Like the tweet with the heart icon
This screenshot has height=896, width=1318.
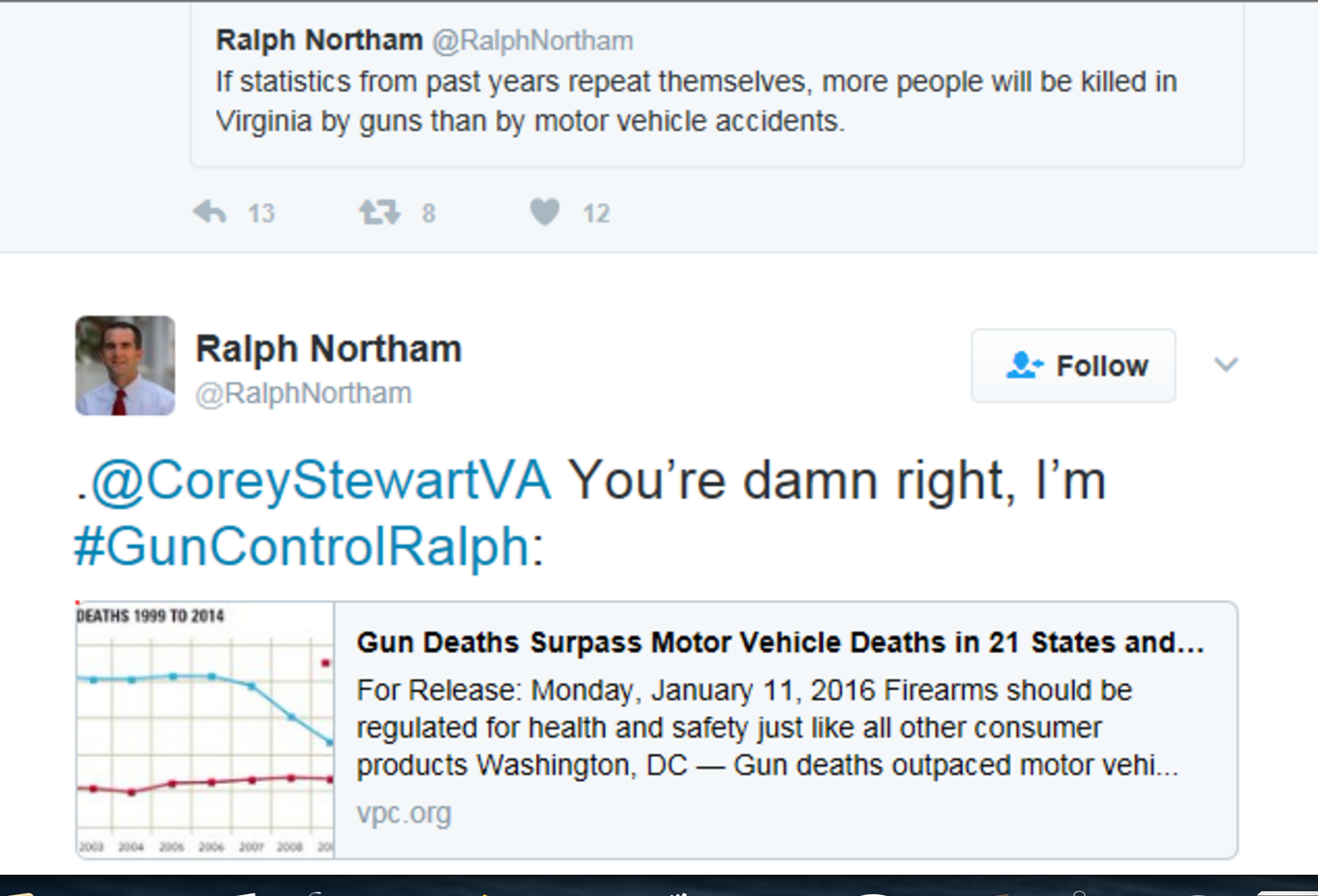pyautogui.click(x=545, y=211)
